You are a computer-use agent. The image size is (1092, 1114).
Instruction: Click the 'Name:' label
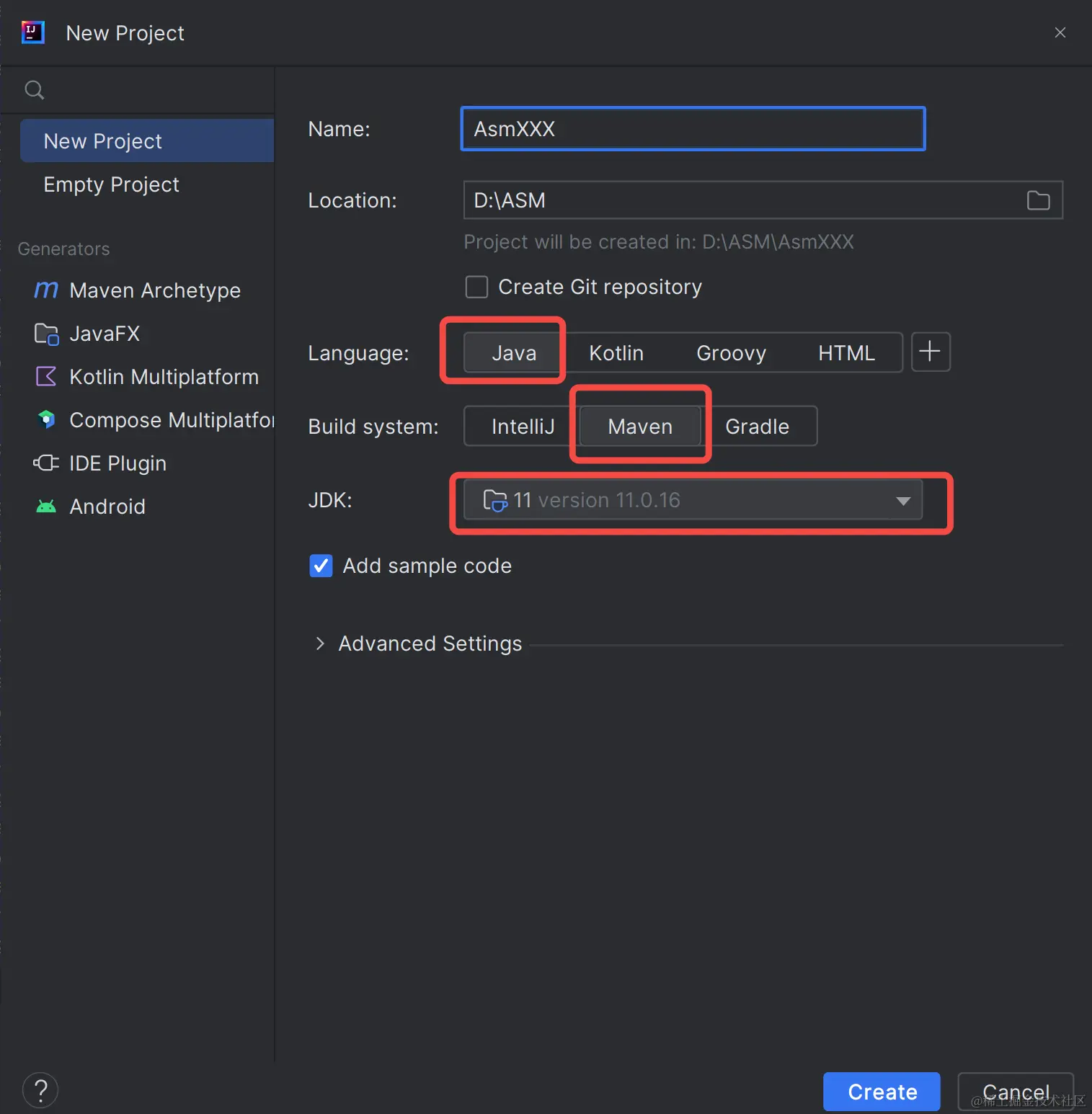point(339,129)
